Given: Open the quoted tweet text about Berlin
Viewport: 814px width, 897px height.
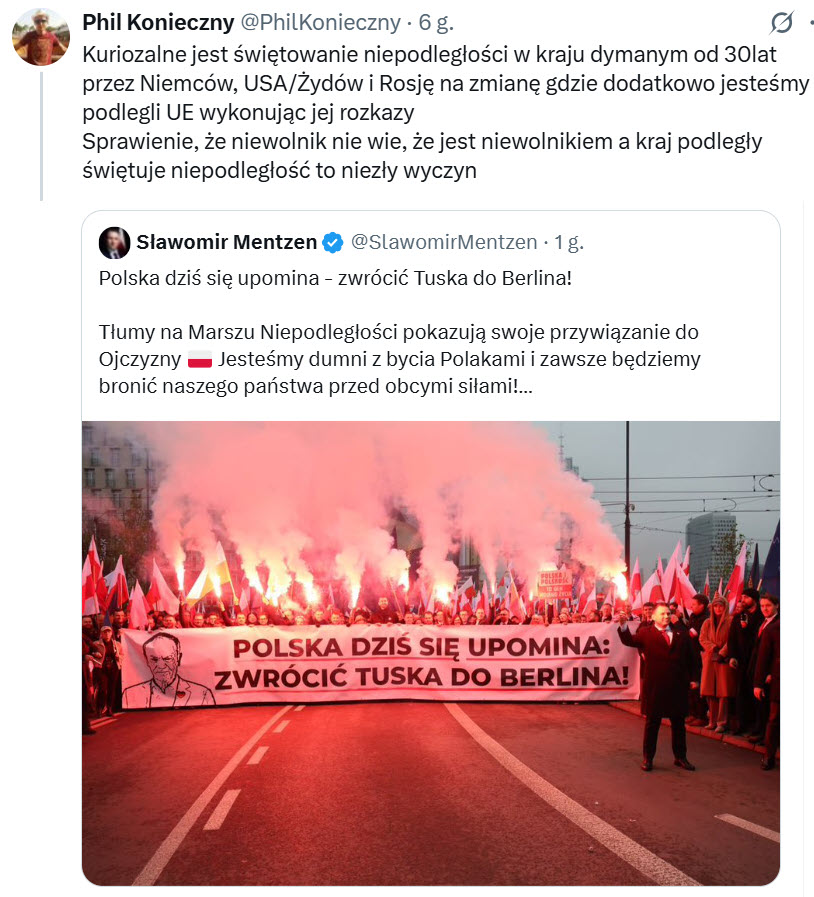Looking at the screenshot, I should [x=335, y=278].
